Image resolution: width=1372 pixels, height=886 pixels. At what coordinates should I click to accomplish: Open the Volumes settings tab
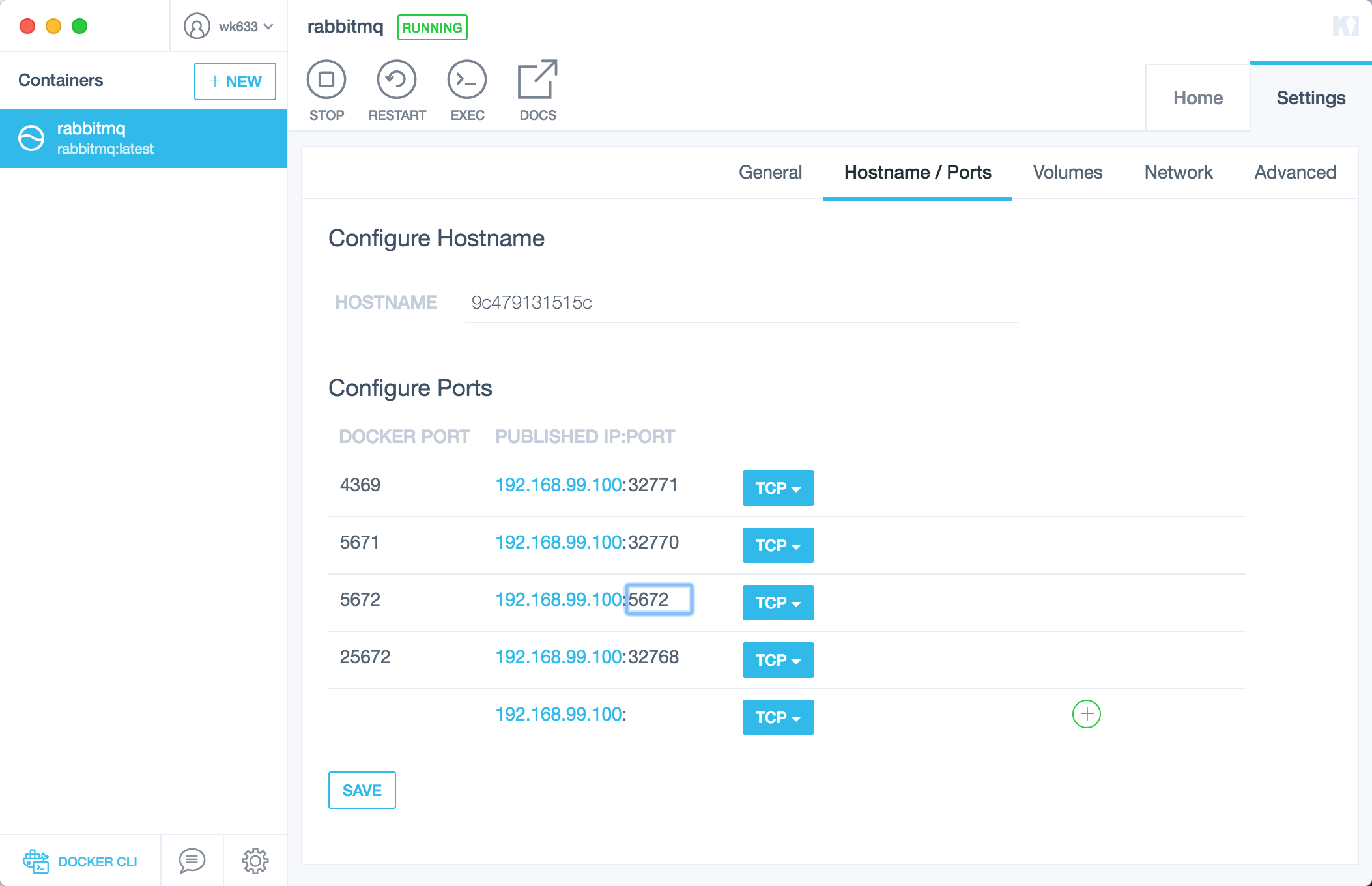tap(1068, 172)
